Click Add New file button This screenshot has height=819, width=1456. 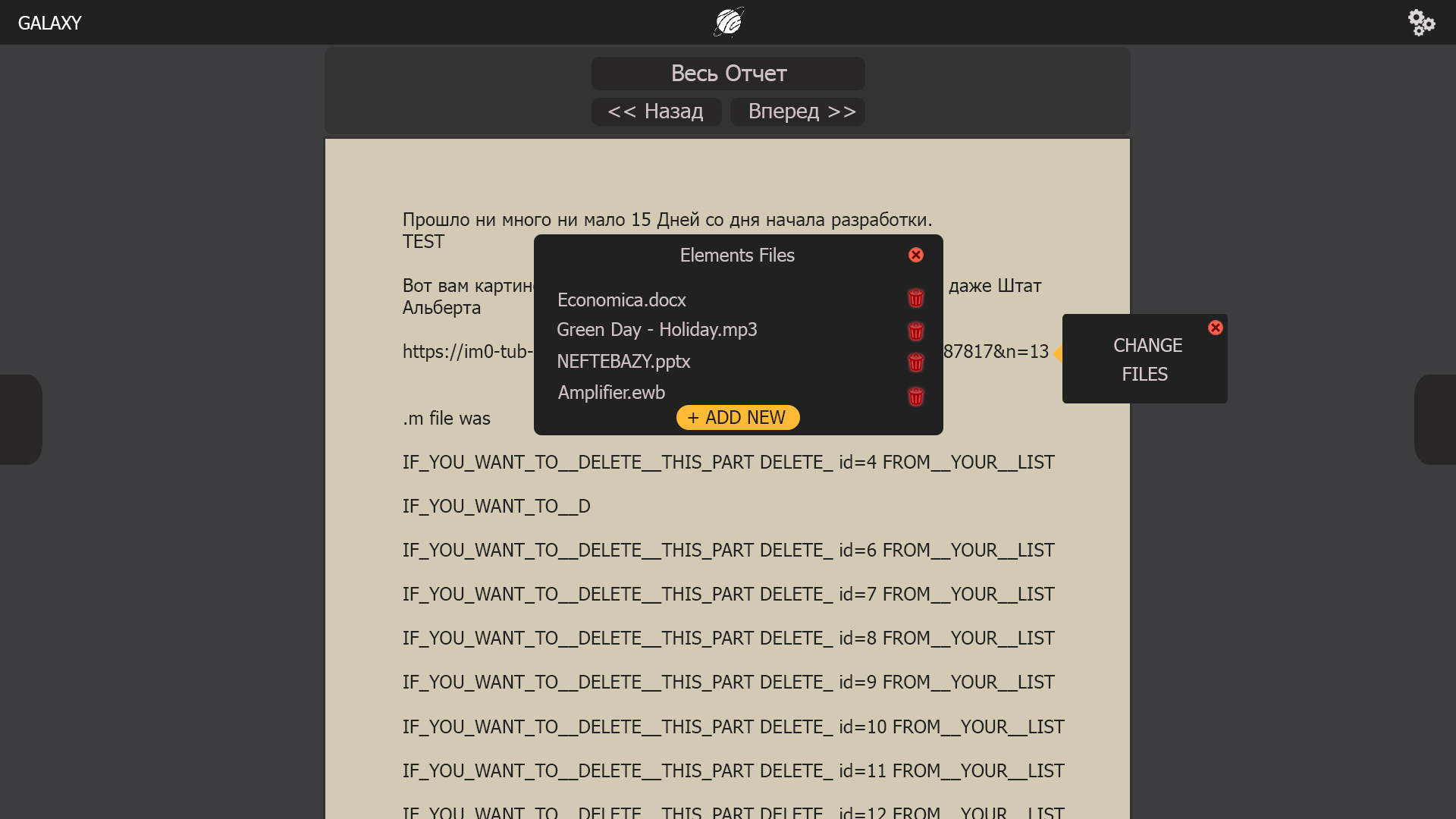click(736, 417)
